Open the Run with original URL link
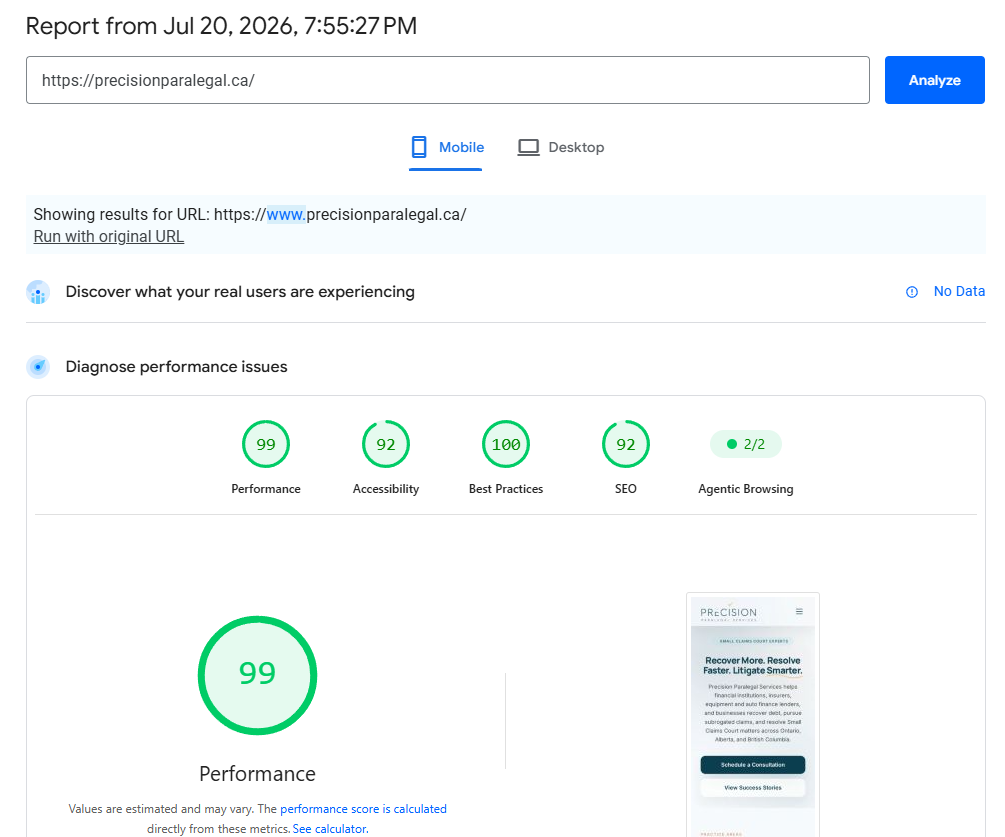The height and width of the screenshot is (837, 1005). click(108, 236)
